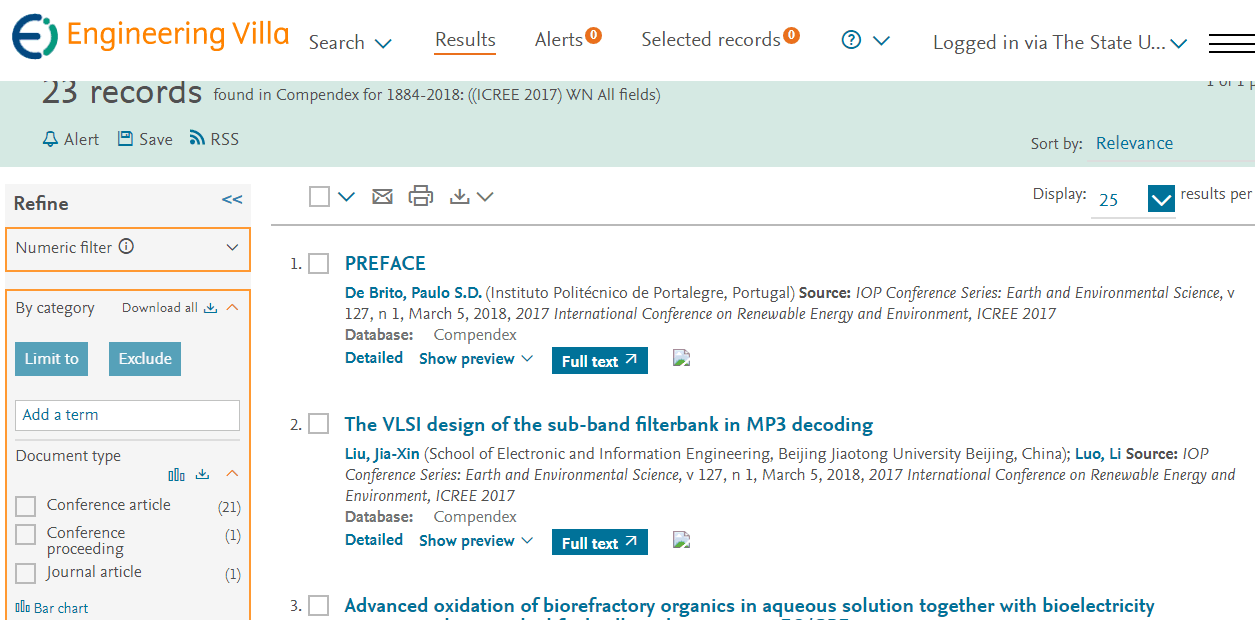Check the Conference article filter

coord(26,507)
